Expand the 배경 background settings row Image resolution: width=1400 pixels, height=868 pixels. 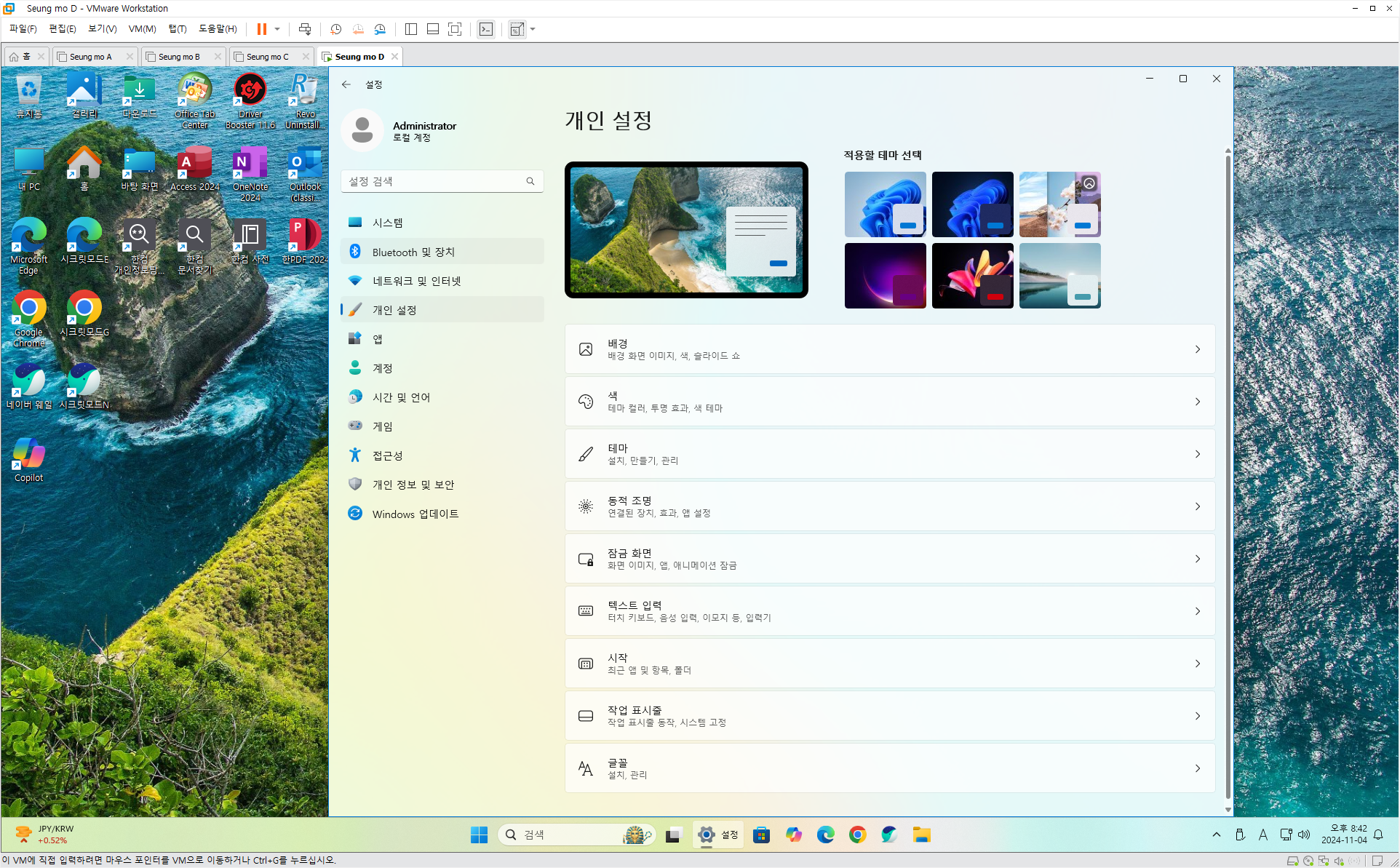[889, 349]
